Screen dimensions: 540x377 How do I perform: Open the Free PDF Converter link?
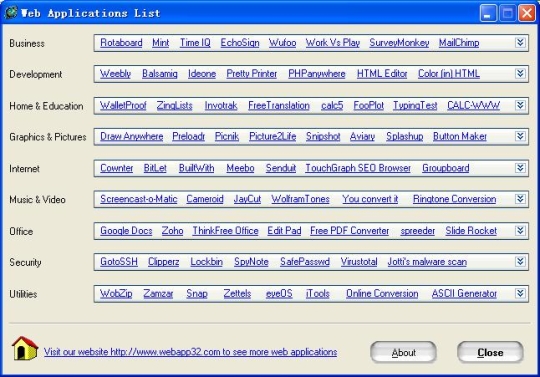(x=350, y=231)
